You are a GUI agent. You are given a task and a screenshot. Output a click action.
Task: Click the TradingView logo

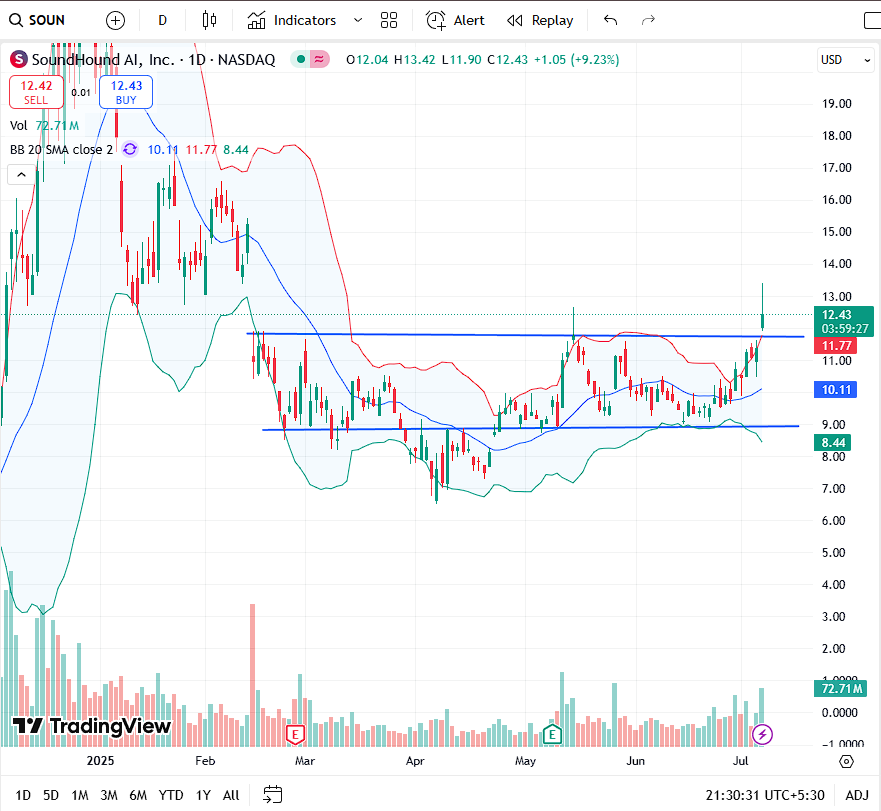coord(92,726)
